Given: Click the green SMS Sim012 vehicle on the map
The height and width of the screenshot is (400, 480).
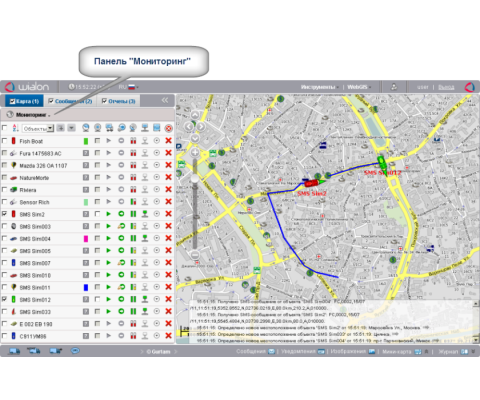Looking at the screenshot, I should [x=382, y=163].
